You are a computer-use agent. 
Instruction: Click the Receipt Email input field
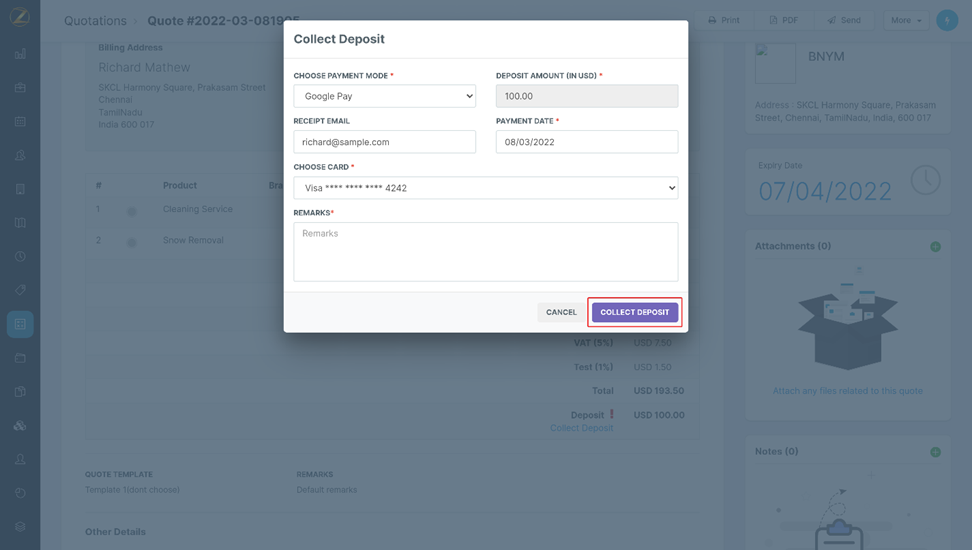(384, 142)
